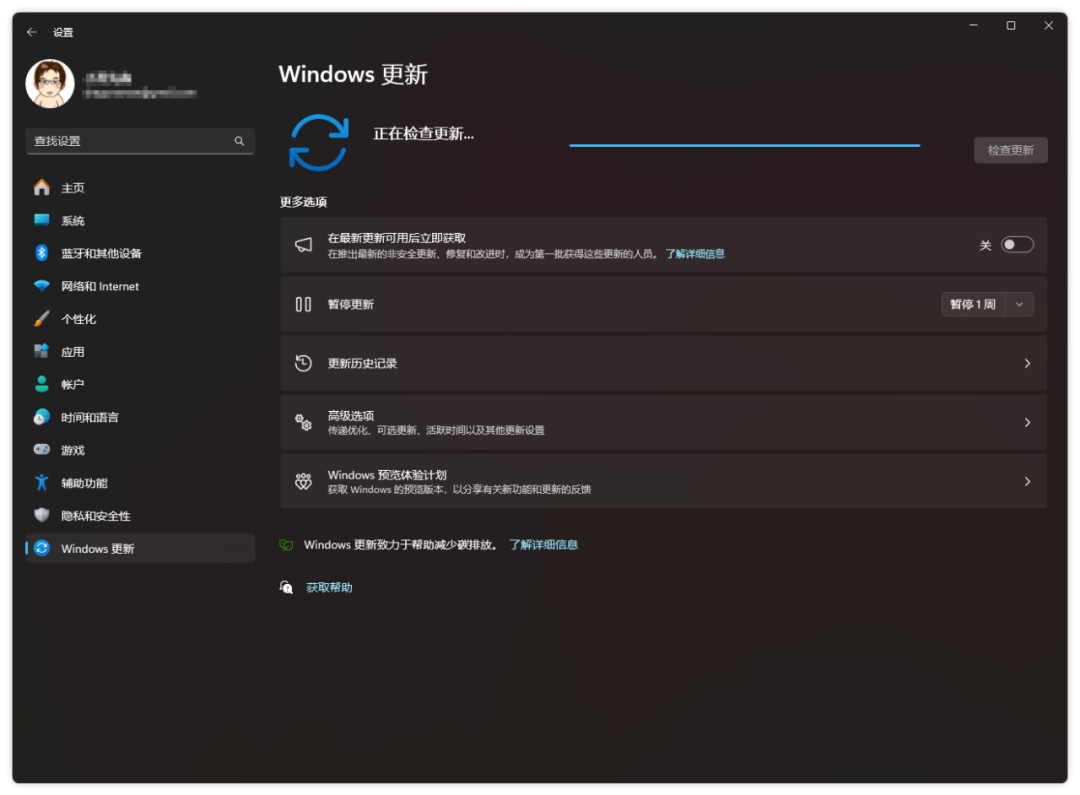Screen dimensions: 1080x795
Task: Select 辅助功能 in the sidebar
Action: coord(140,483)
